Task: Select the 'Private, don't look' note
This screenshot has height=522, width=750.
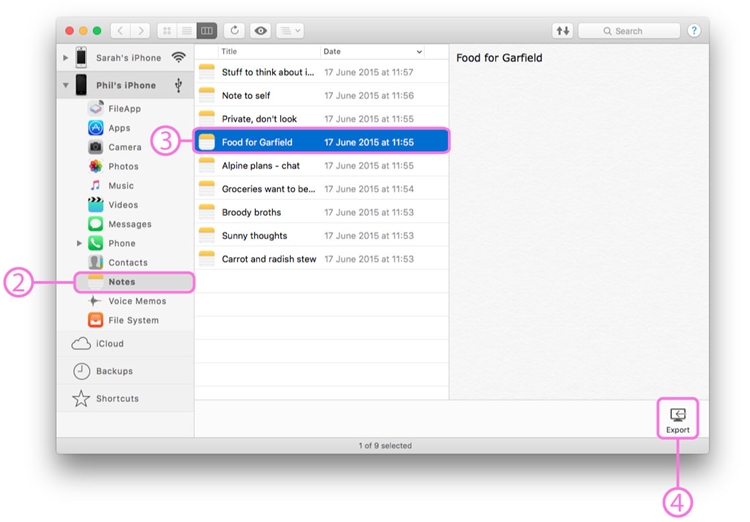Action: 321,119
